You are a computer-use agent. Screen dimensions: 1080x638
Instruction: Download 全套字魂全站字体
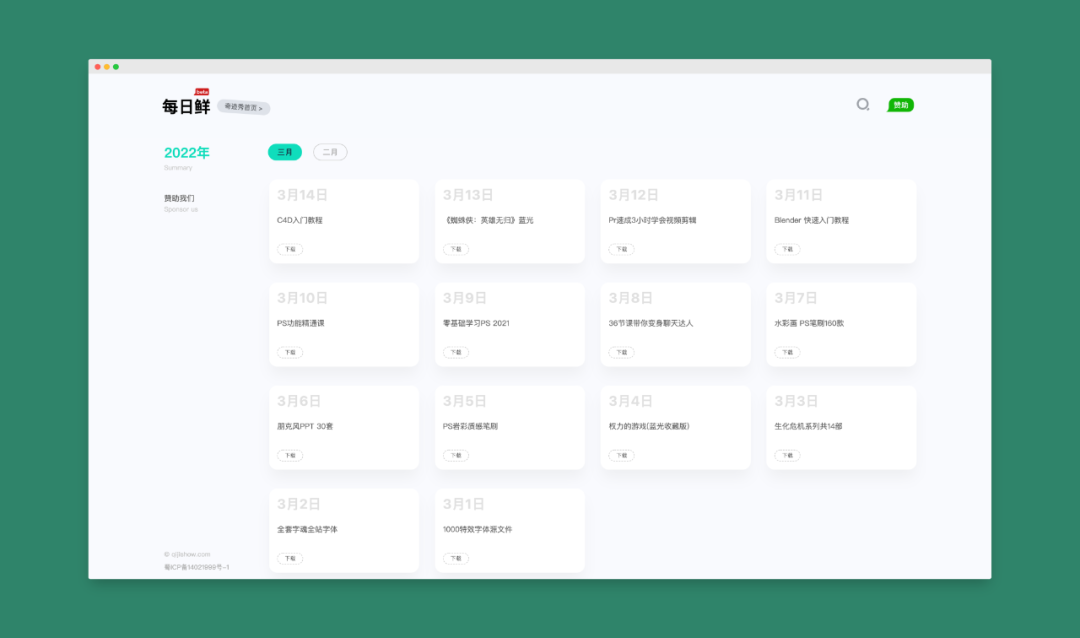click(x=290, y=558)
